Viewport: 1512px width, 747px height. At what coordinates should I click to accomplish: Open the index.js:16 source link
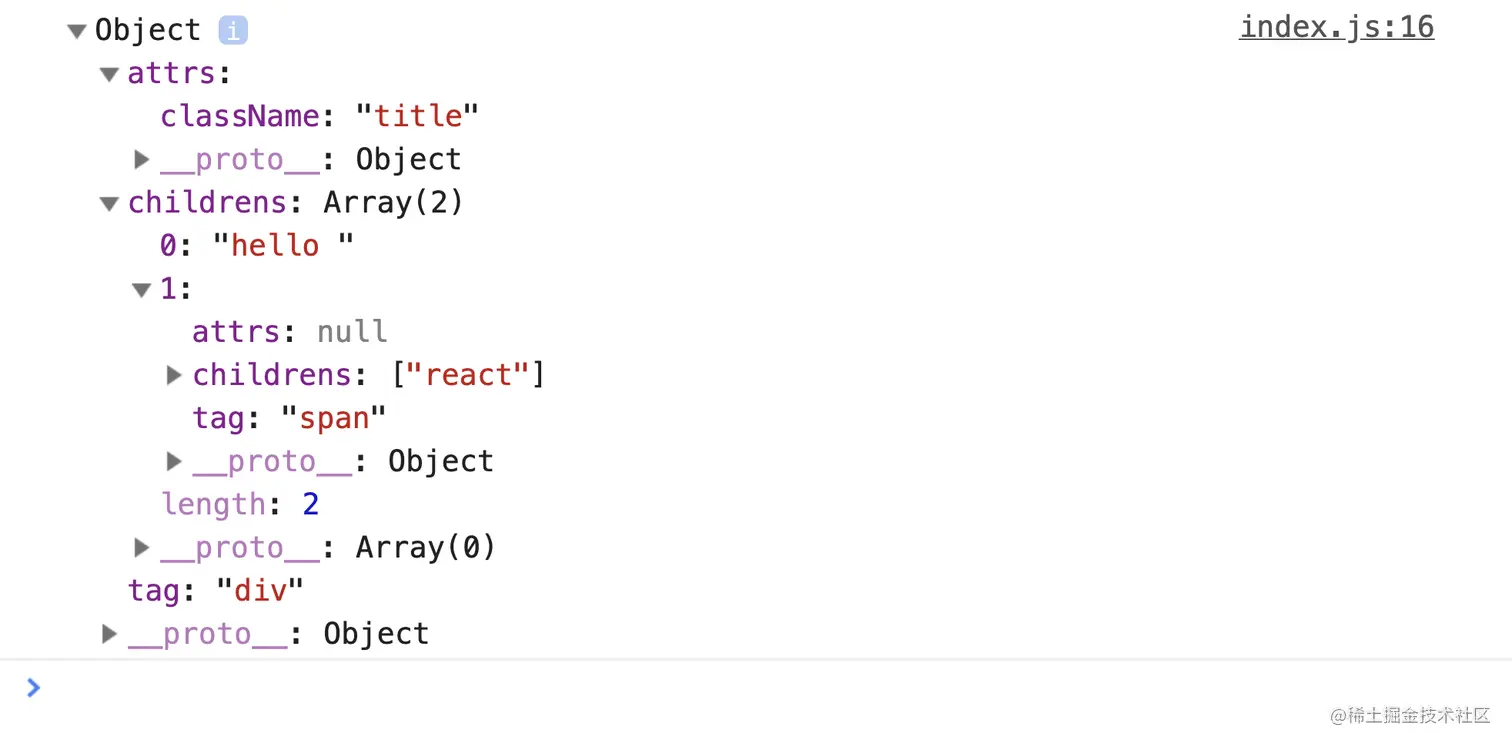pyautogui.click(x=1336, y=27)
